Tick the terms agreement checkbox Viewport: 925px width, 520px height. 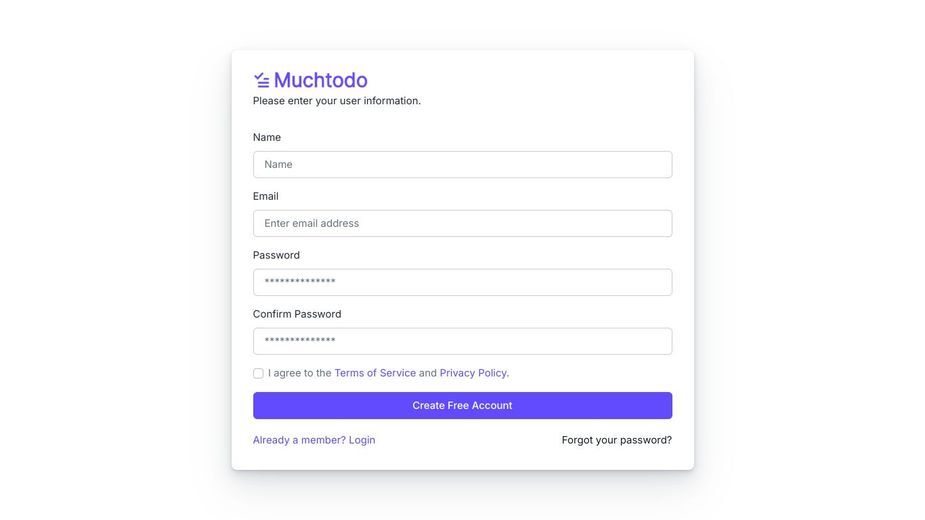coord(258,373)
